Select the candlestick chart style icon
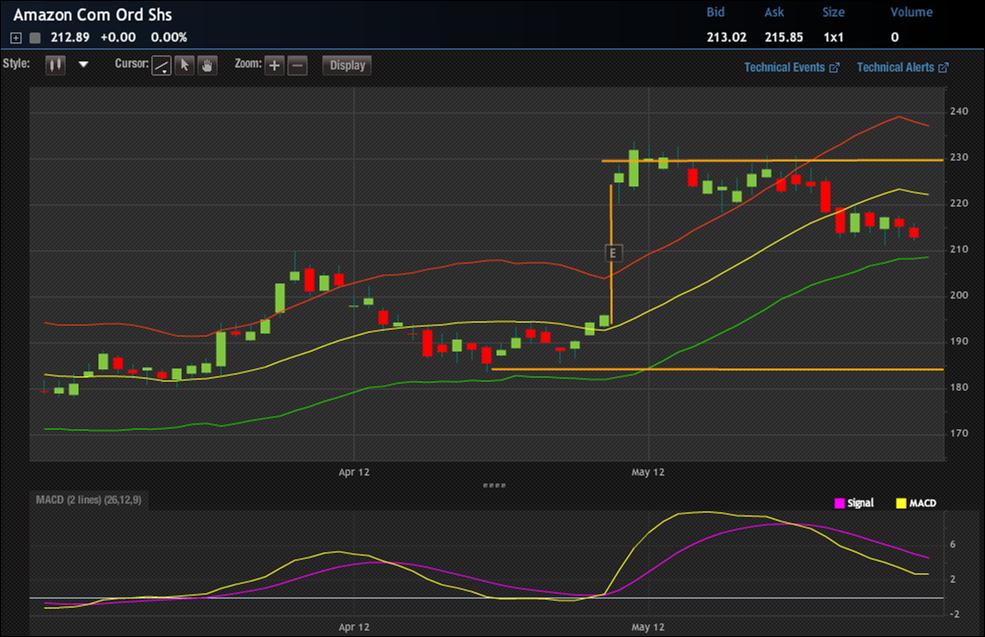The height and width of the screenshot is (637, 985). click(55, 65)
